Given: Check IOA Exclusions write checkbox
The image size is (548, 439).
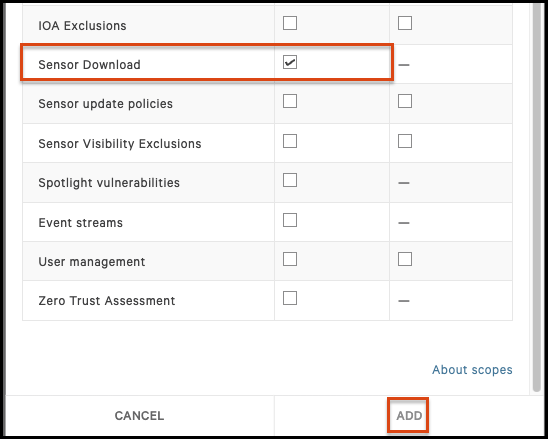Looking at the screenshot, I should [405, 23].
